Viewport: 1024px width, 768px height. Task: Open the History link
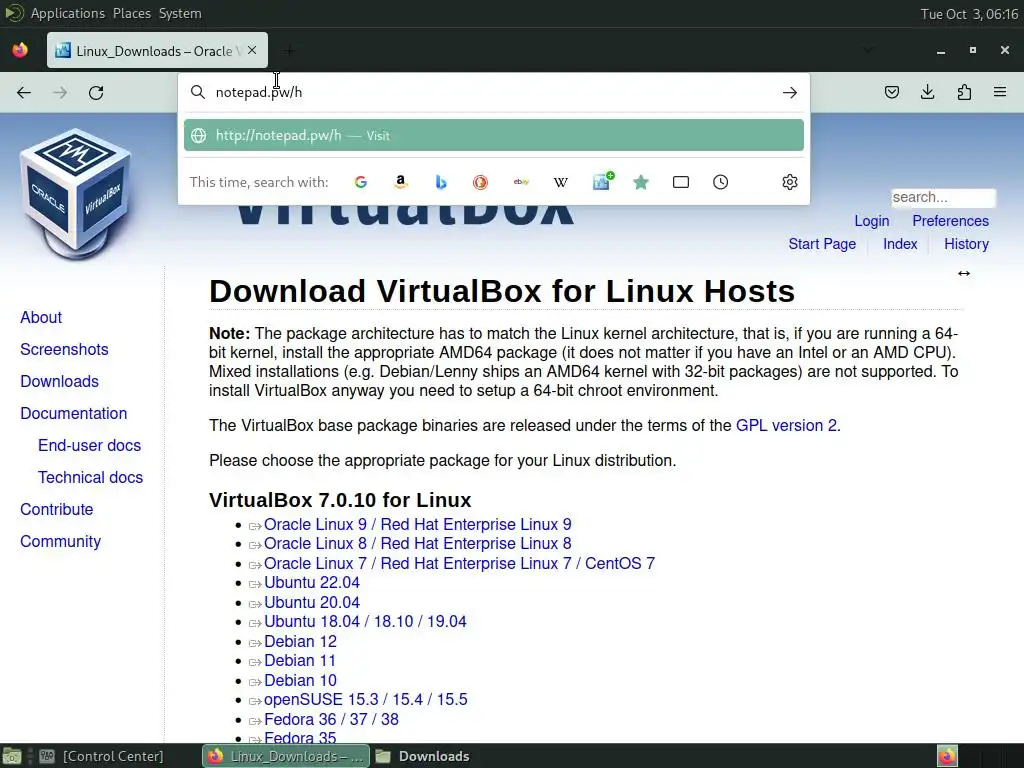click(967, 244)
